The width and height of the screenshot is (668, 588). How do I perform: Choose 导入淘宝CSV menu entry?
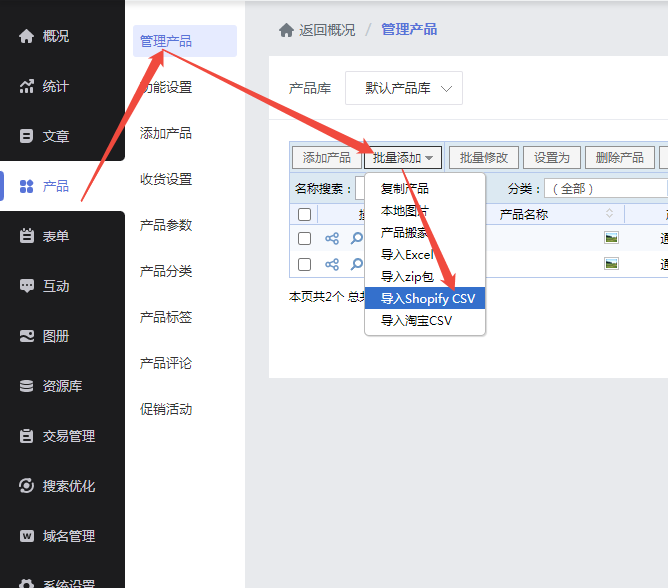[416, 321]
